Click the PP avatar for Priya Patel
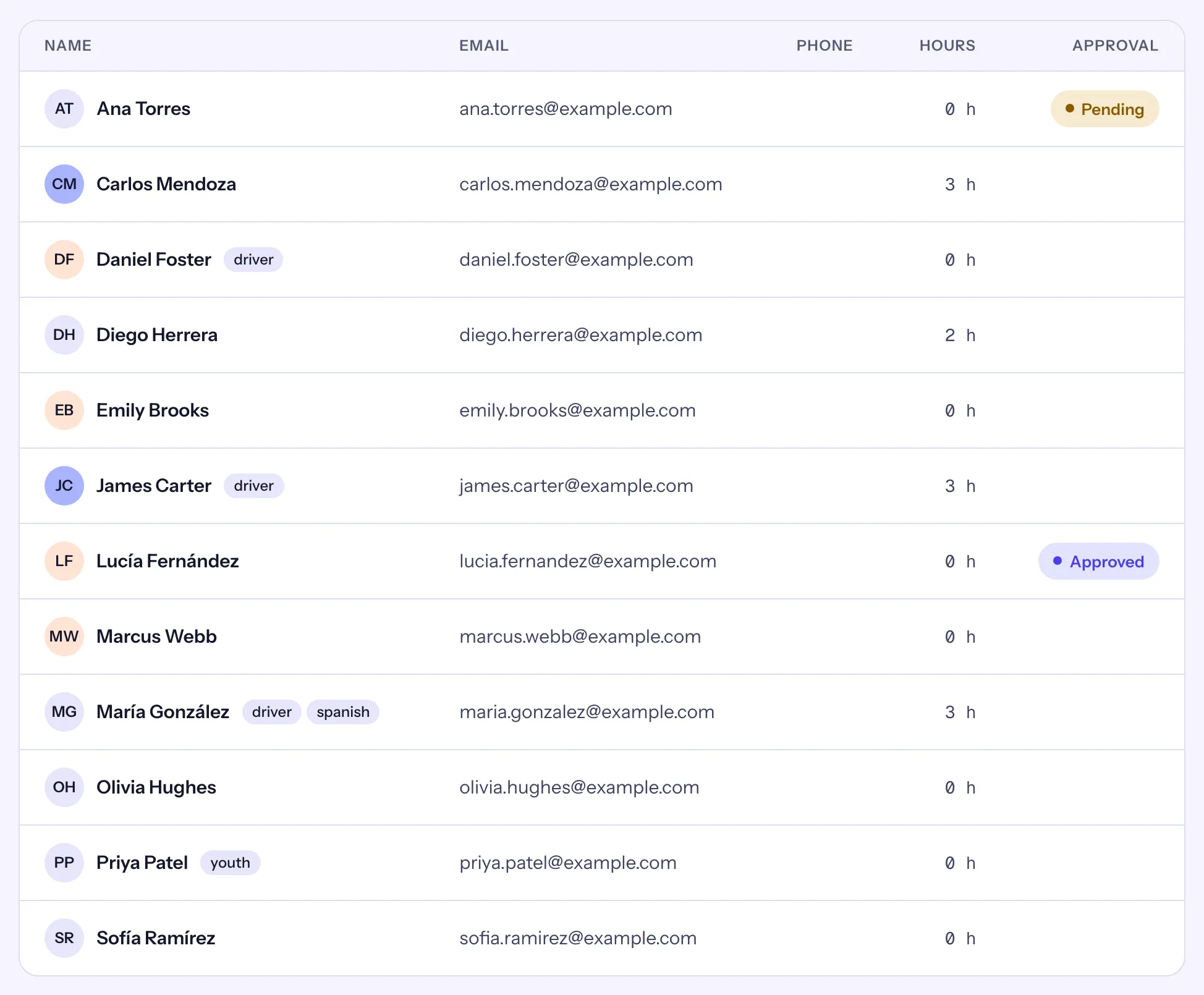The image size is (1204, 995). [x=64, y=863]
